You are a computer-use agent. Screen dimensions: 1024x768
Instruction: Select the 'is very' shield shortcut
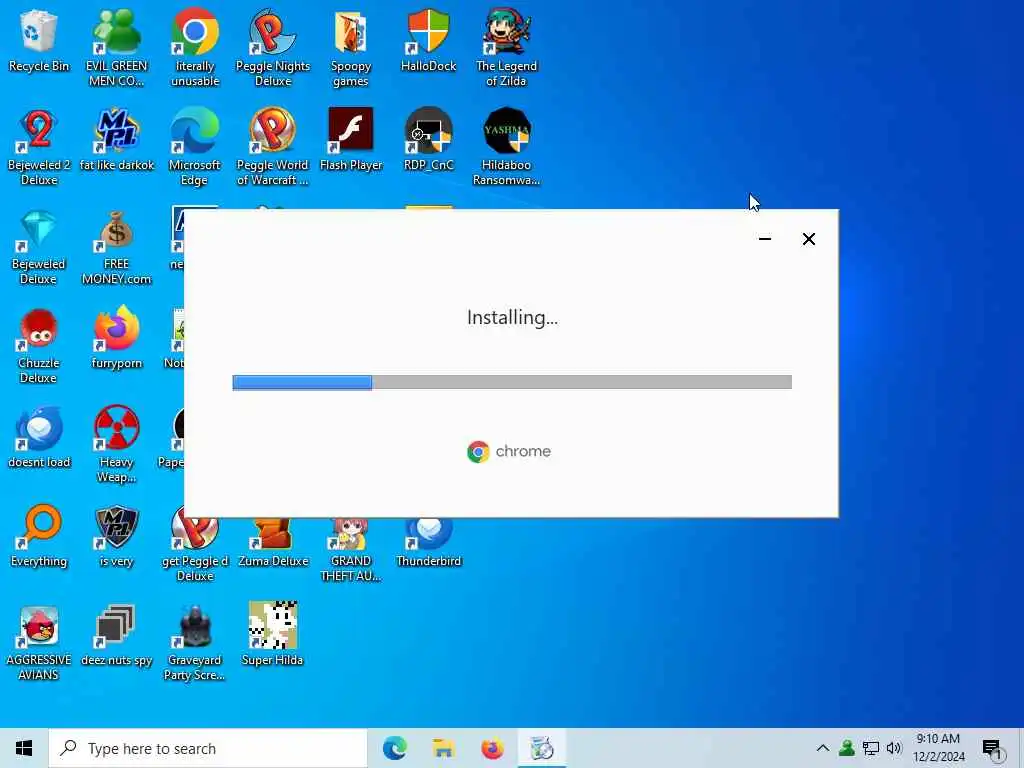(116, 536)
